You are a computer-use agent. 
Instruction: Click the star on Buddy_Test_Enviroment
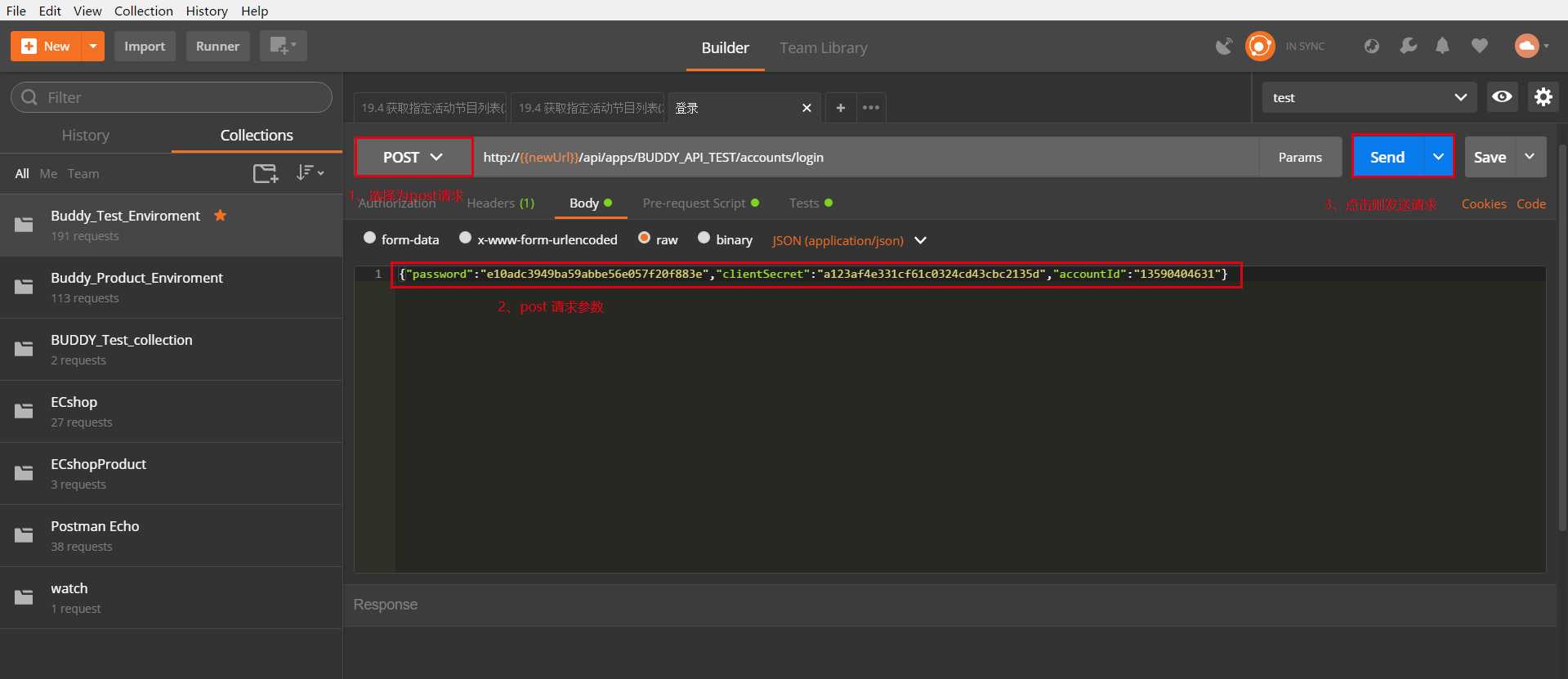point(220,216)
